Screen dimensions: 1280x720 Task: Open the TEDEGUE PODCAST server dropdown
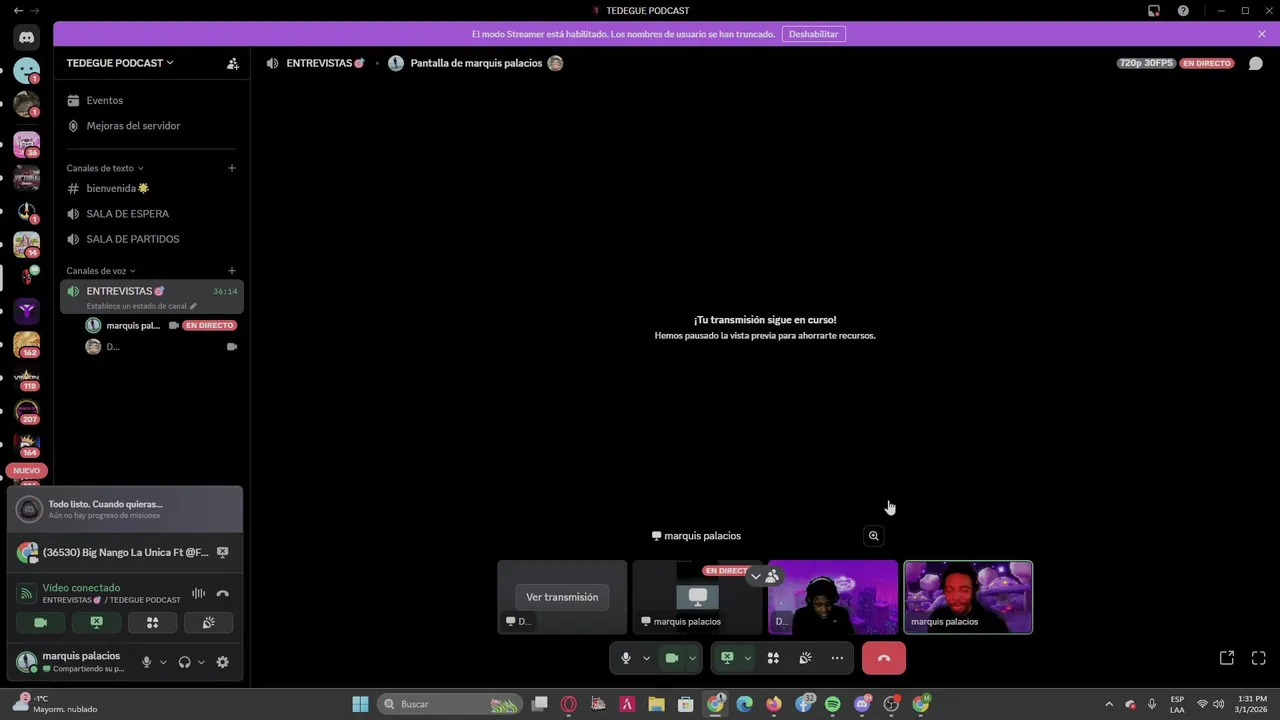point(120,63)
